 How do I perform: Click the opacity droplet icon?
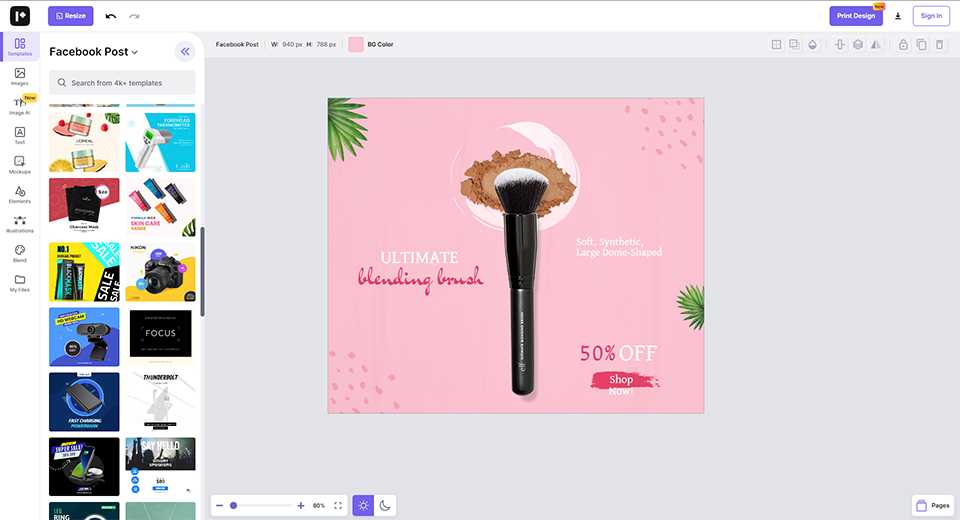813,45
